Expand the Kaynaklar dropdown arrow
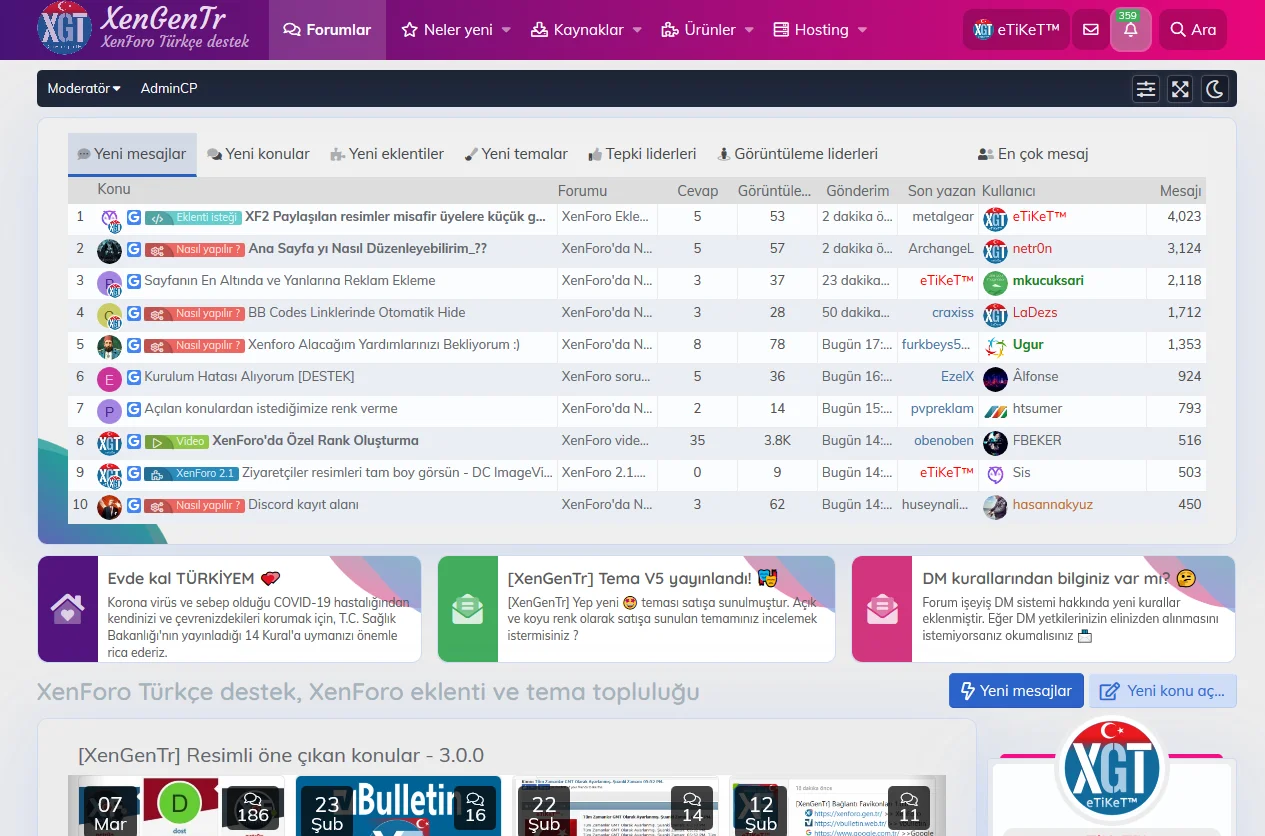Screen dimensions: 1265x836 point(637,30)
